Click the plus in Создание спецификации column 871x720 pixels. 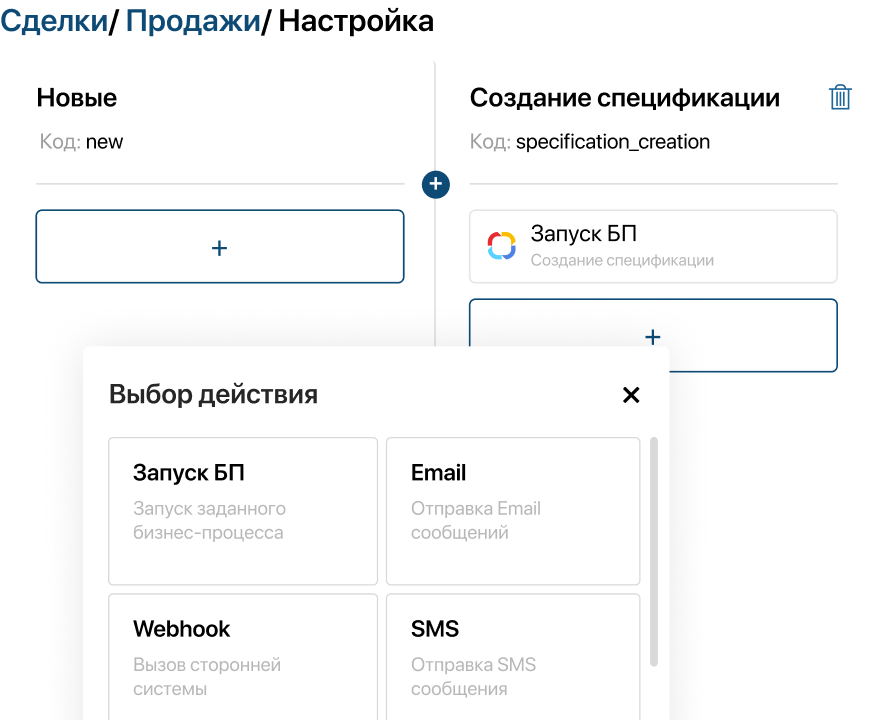pyautogui.click(x=652, y=335)
